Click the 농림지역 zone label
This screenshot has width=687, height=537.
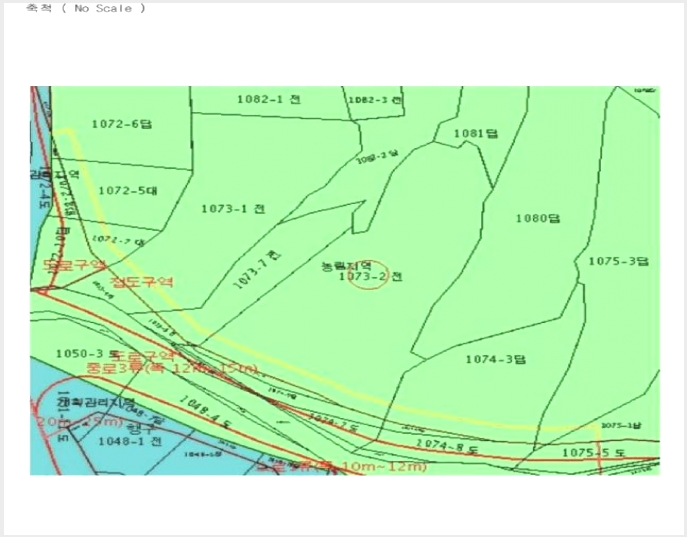click(347, 265)
